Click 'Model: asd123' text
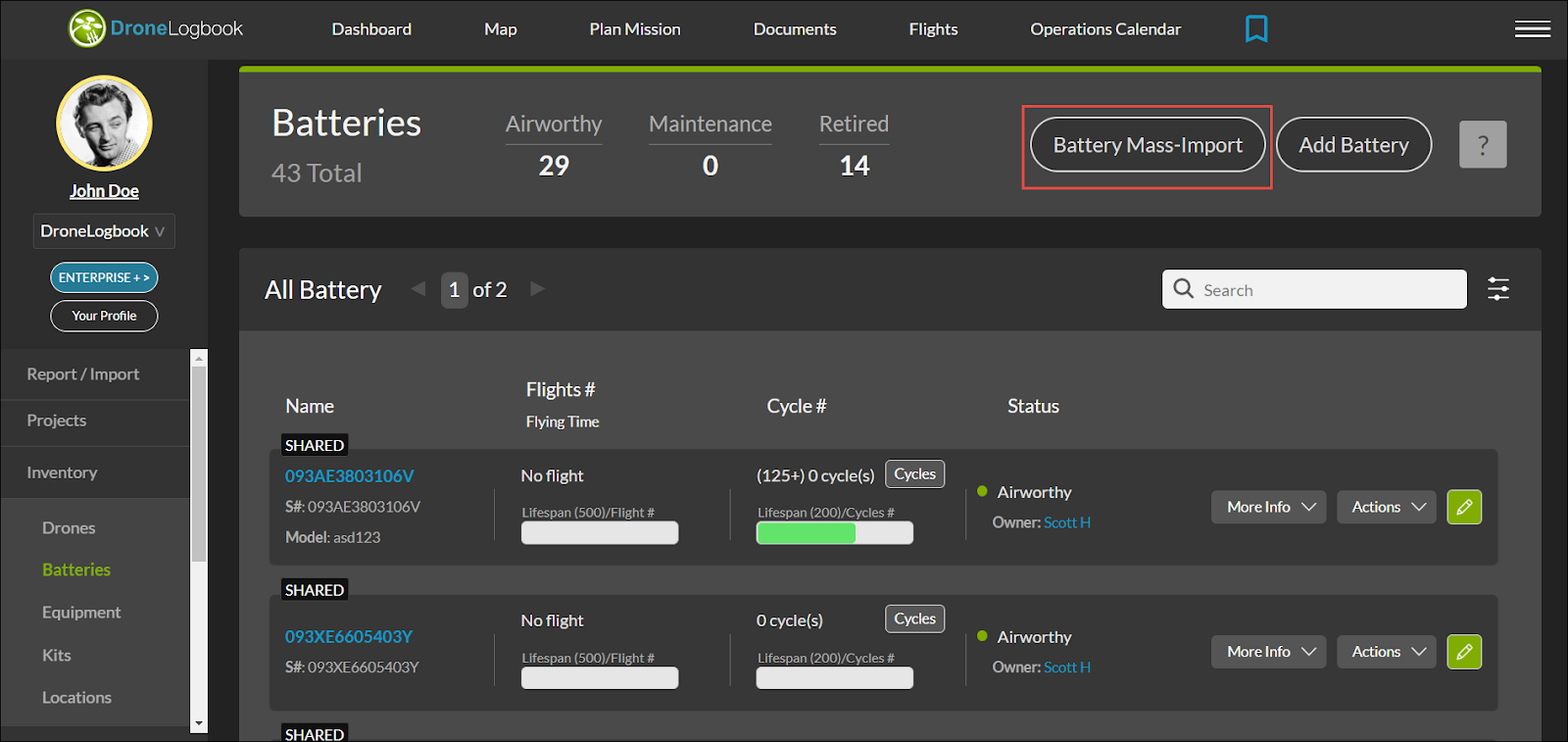Viewport: 1568px width, 742px height. point(333,537)
